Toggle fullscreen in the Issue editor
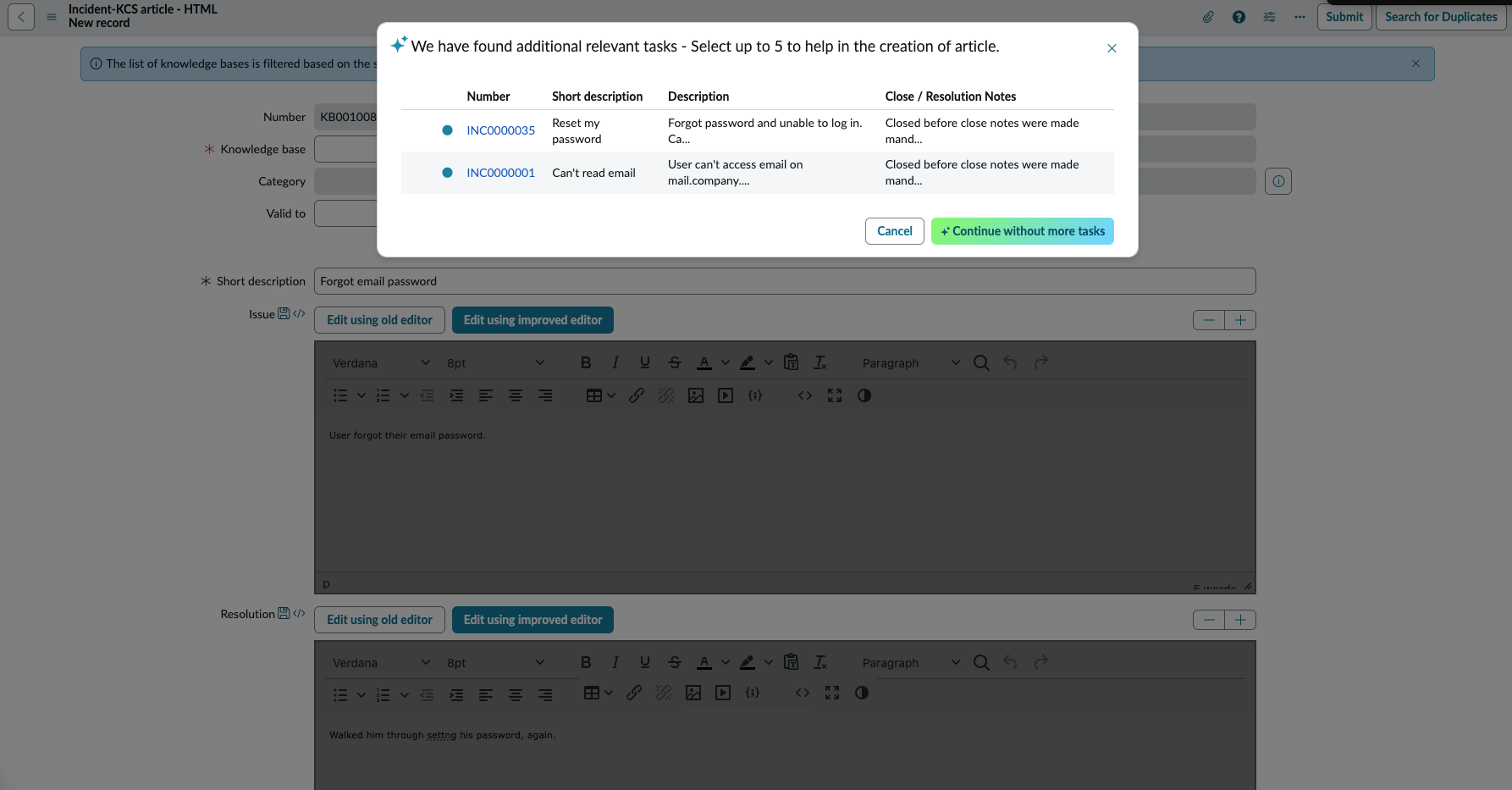 pyautogui.click(x=835, y=395)
